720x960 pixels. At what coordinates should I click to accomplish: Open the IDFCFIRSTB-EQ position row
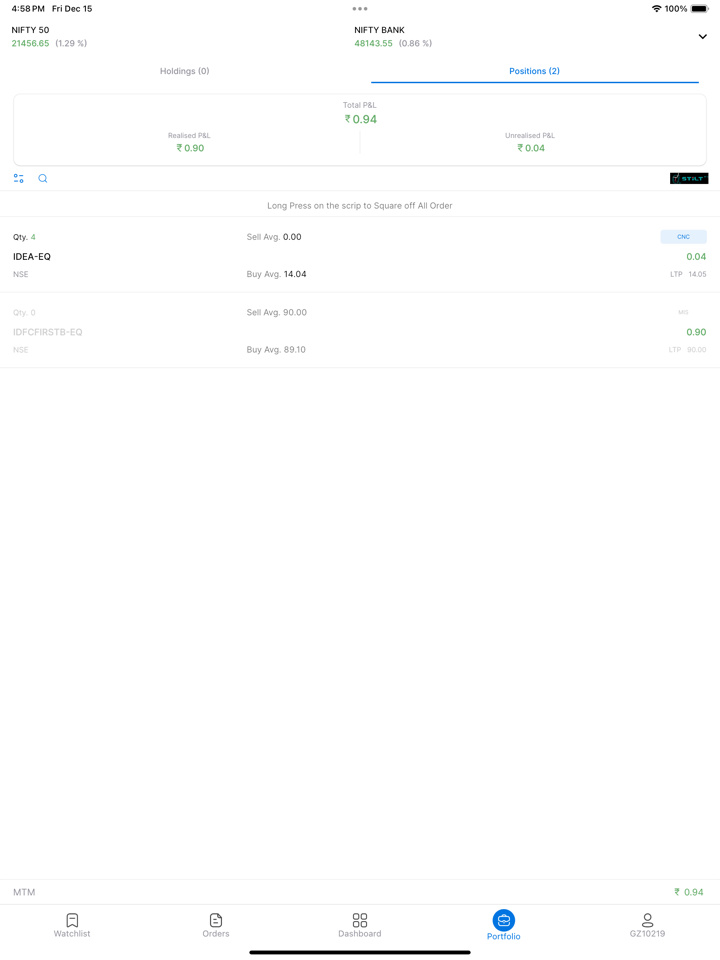coord(360,331)
